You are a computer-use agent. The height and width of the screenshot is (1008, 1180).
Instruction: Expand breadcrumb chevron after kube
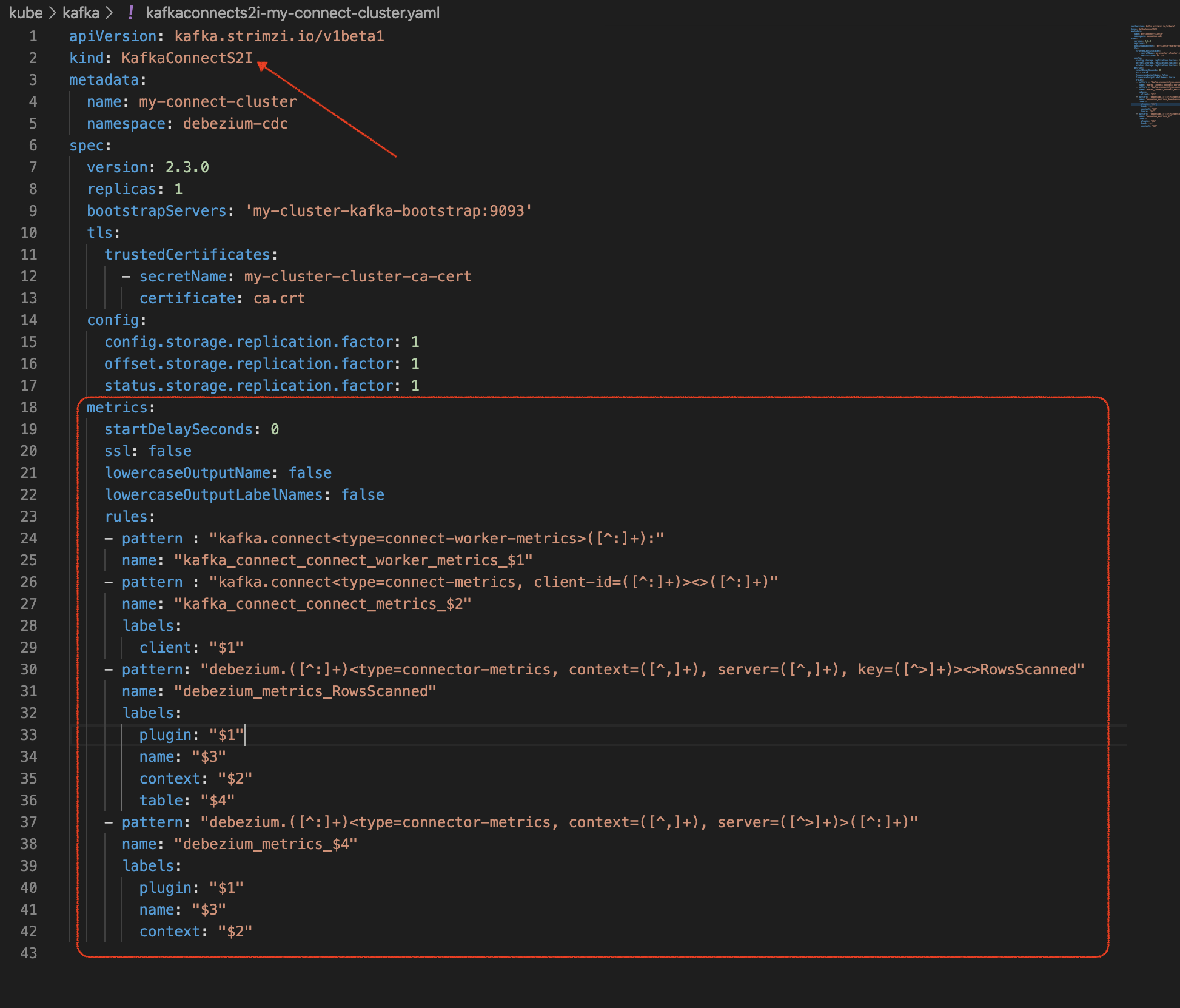(52, 13)
